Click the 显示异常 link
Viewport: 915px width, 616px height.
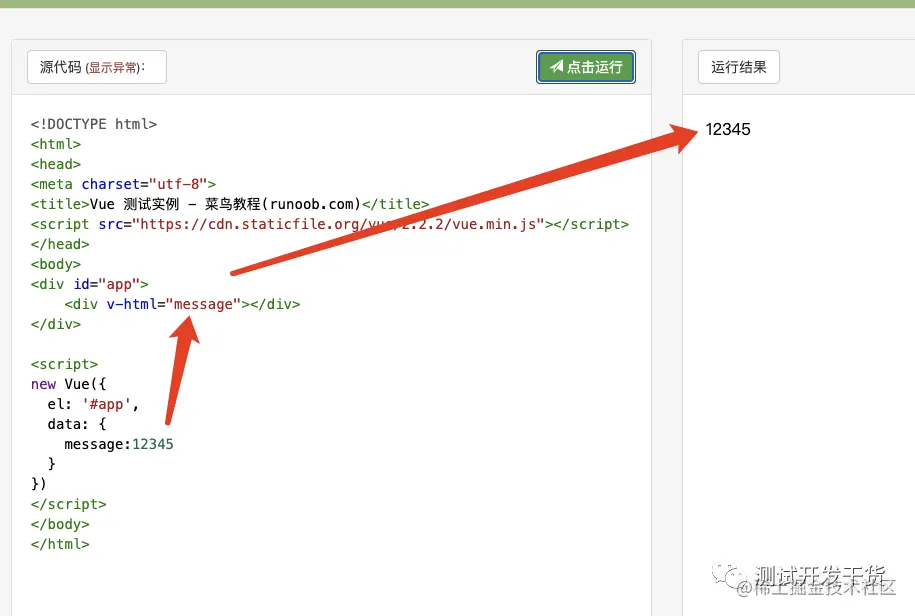tap(113, 68)
